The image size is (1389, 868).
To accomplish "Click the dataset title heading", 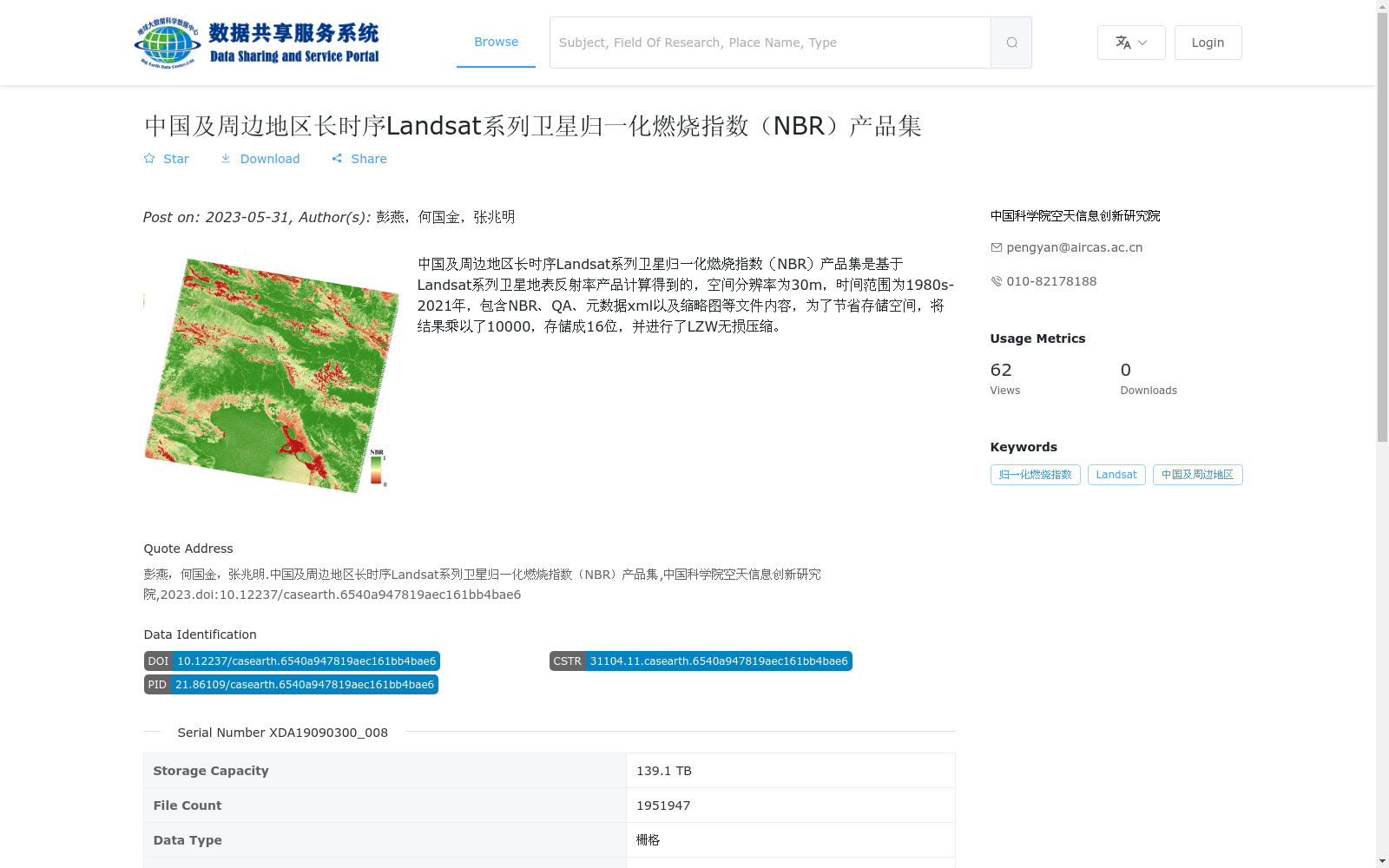I will (532, 126).
